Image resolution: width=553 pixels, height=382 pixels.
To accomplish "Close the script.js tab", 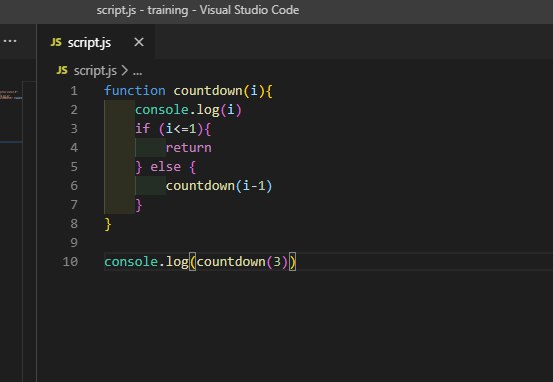I will (x=139, y=42).
